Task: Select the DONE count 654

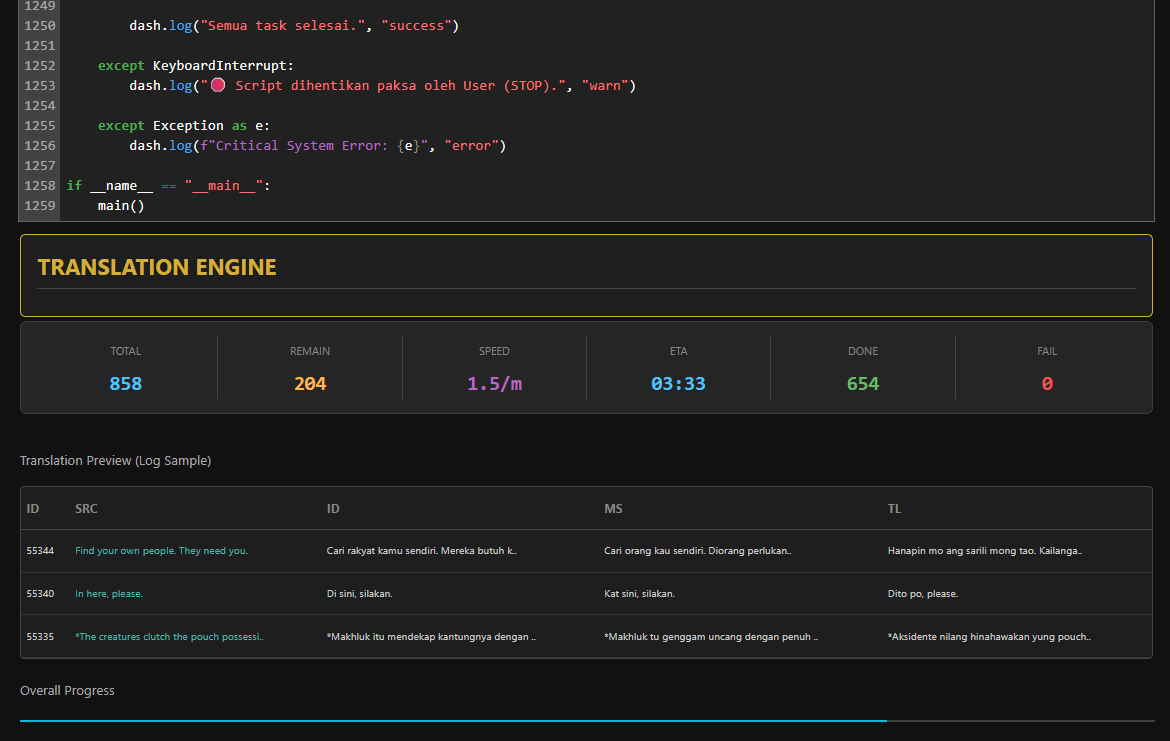Action: (x=862, y=384)
